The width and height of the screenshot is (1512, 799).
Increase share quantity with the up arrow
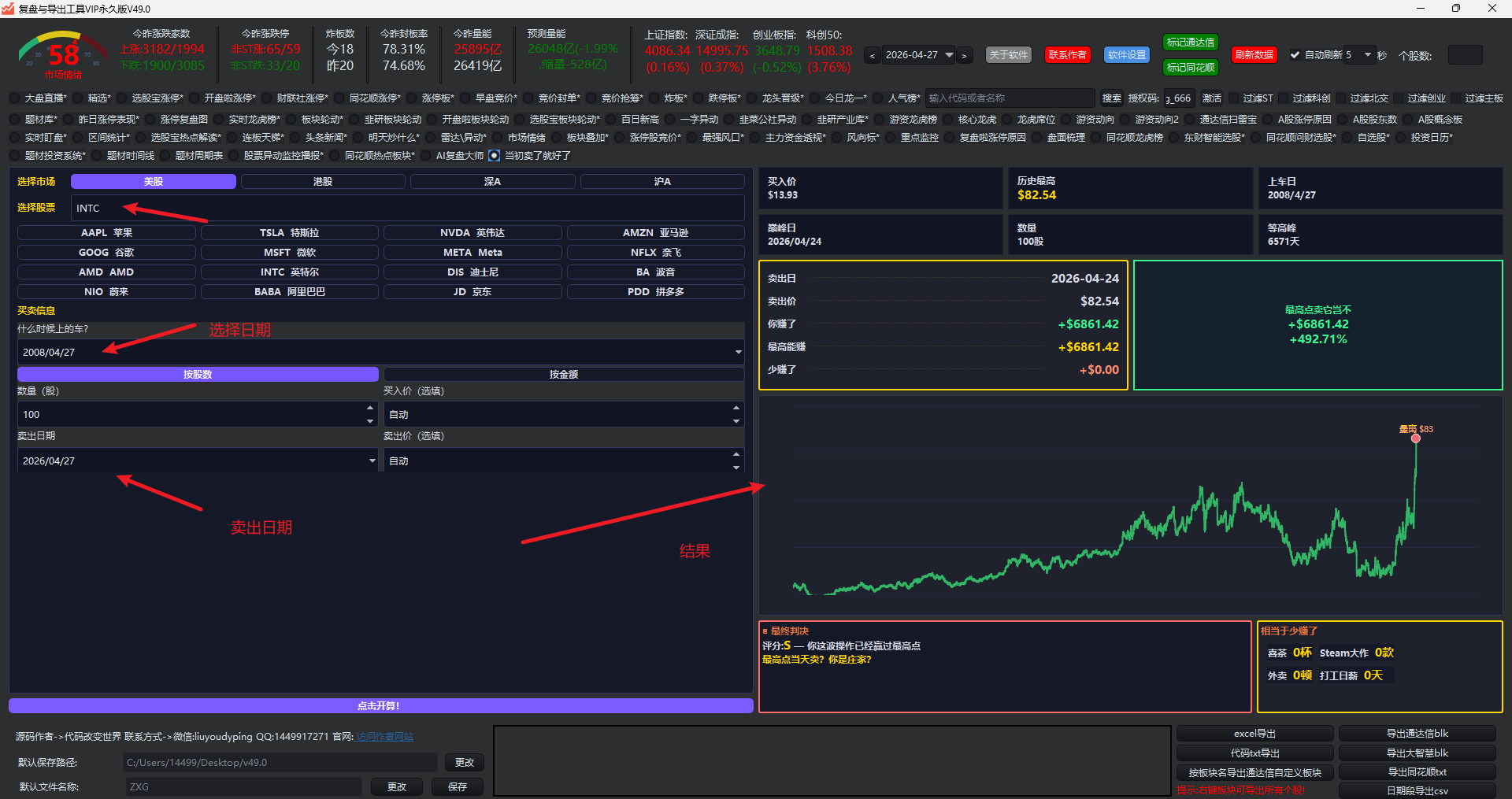[370, 408]
